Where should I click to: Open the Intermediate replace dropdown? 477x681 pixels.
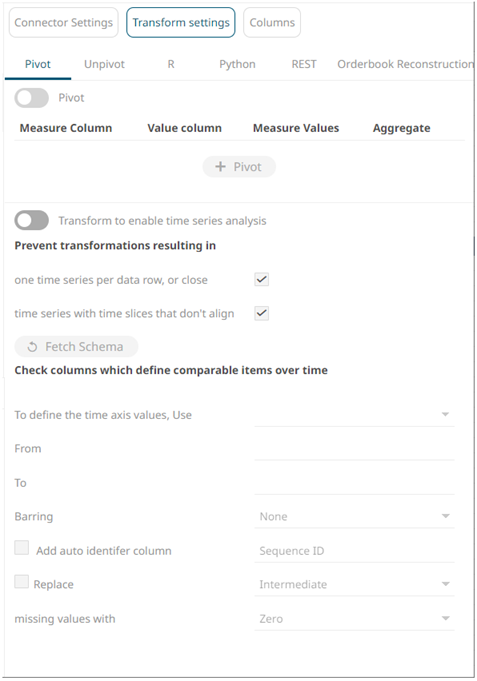tap(354, 585)
